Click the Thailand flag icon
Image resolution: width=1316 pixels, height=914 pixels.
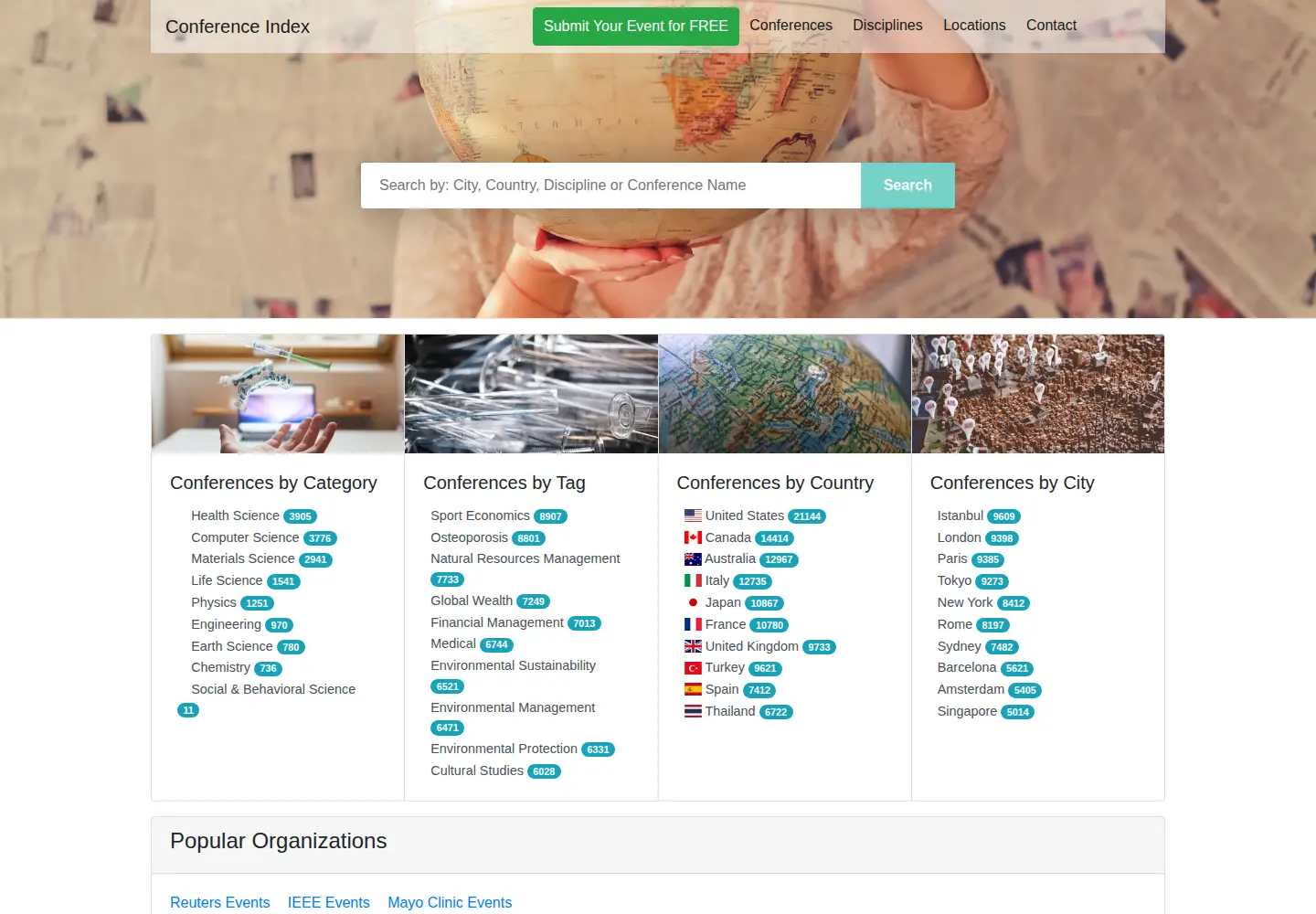(693, 711)
